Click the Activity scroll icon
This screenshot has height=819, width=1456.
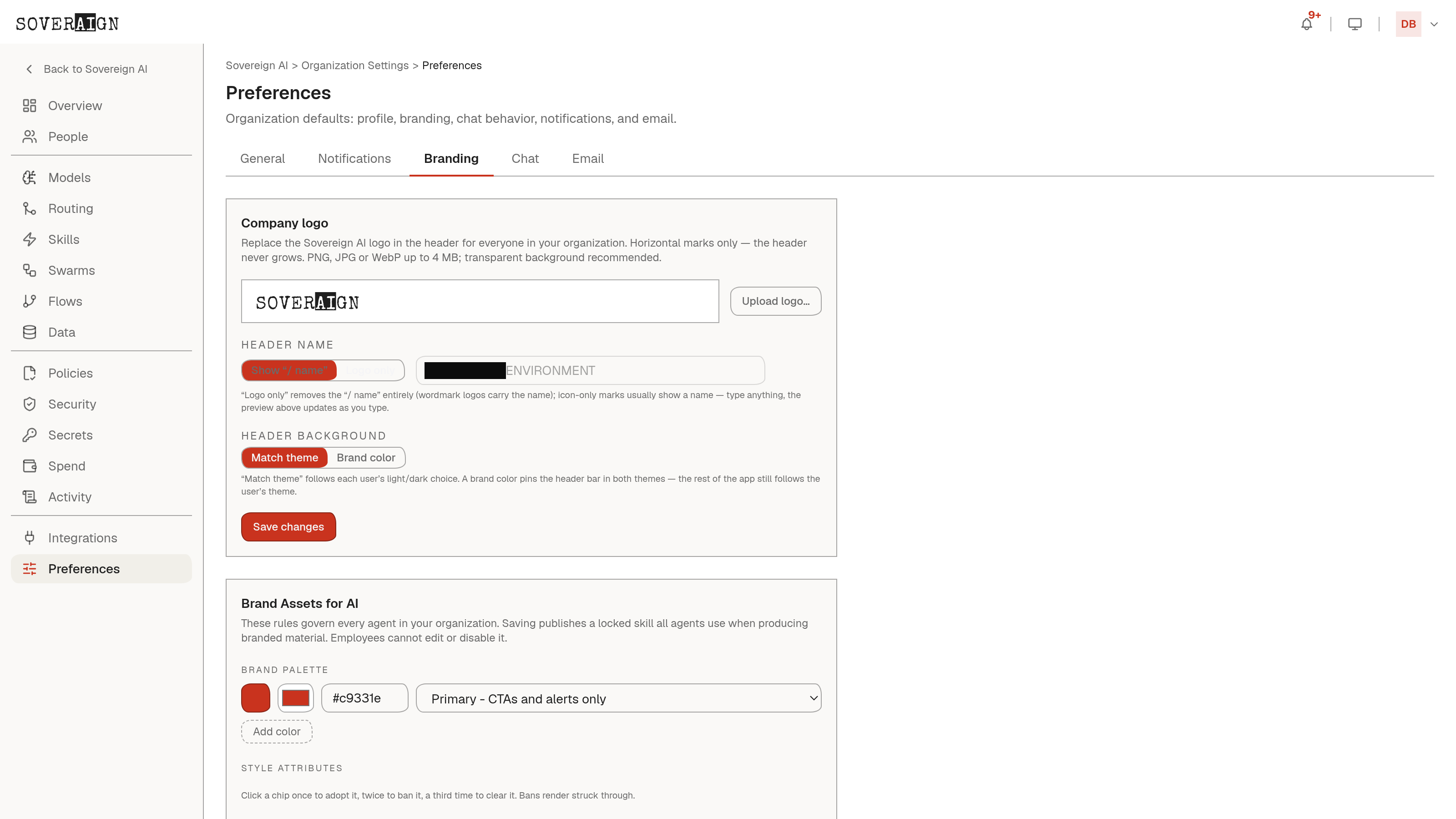tap(30, 497)
